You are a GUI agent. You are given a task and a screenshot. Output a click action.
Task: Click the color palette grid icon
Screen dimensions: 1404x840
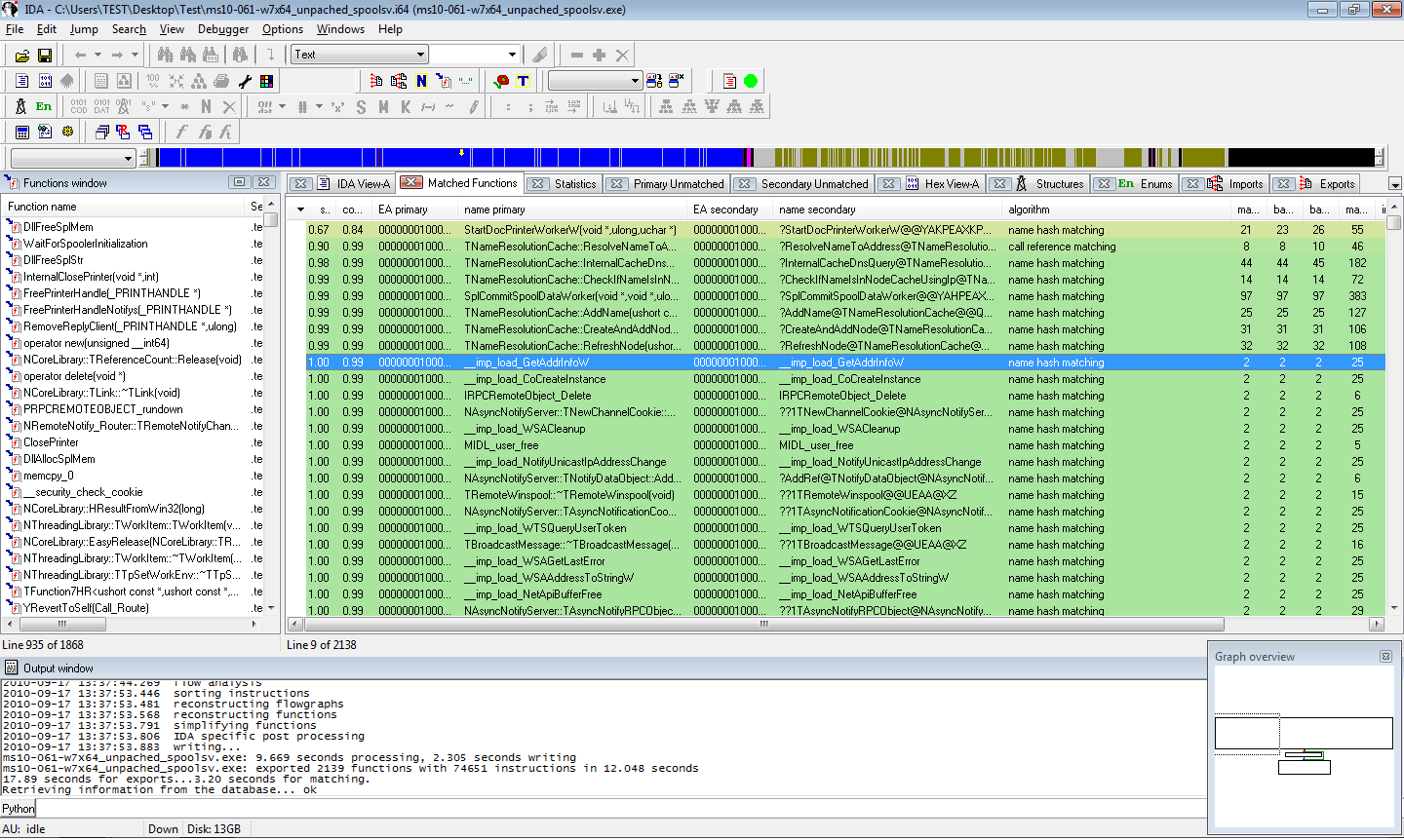pyautogui.click(x=266, y=81)
